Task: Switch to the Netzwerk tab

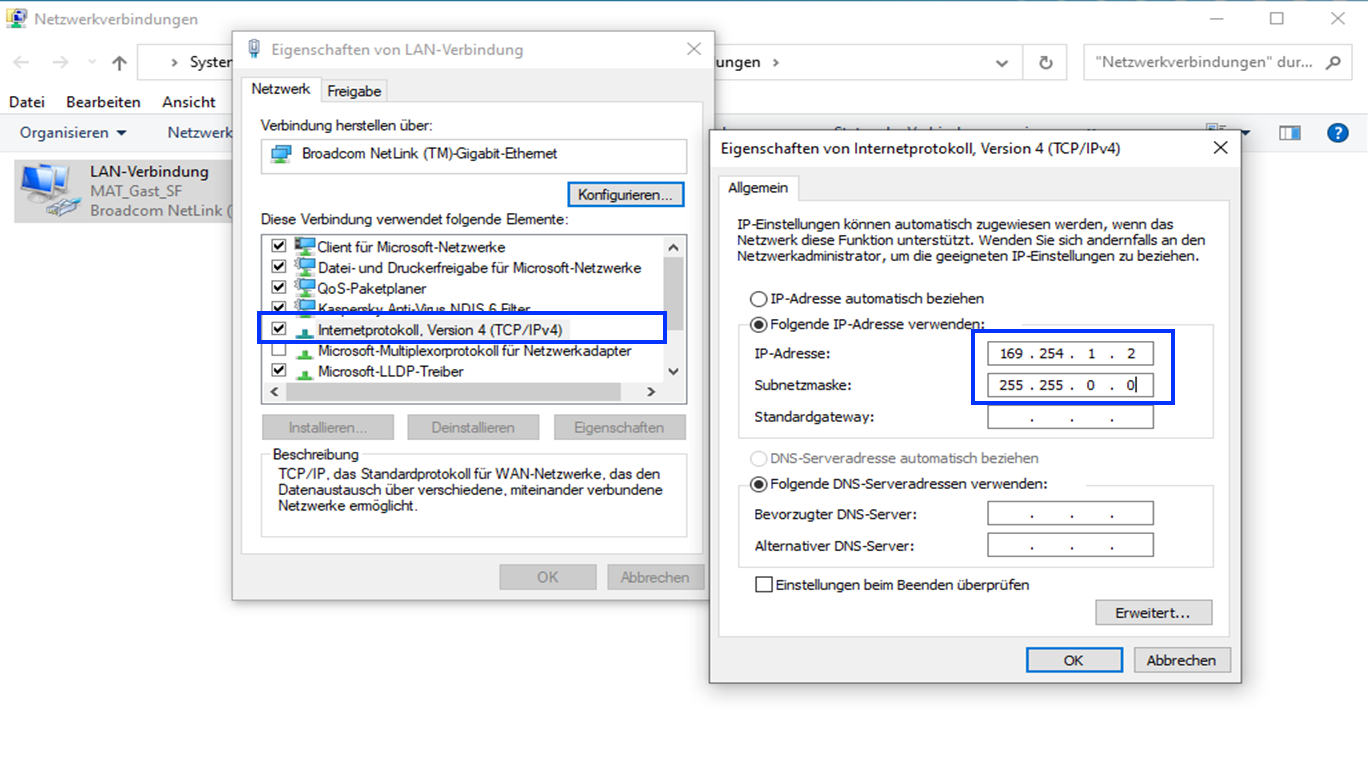Action: pyautogui.click(x=281, y=89)
